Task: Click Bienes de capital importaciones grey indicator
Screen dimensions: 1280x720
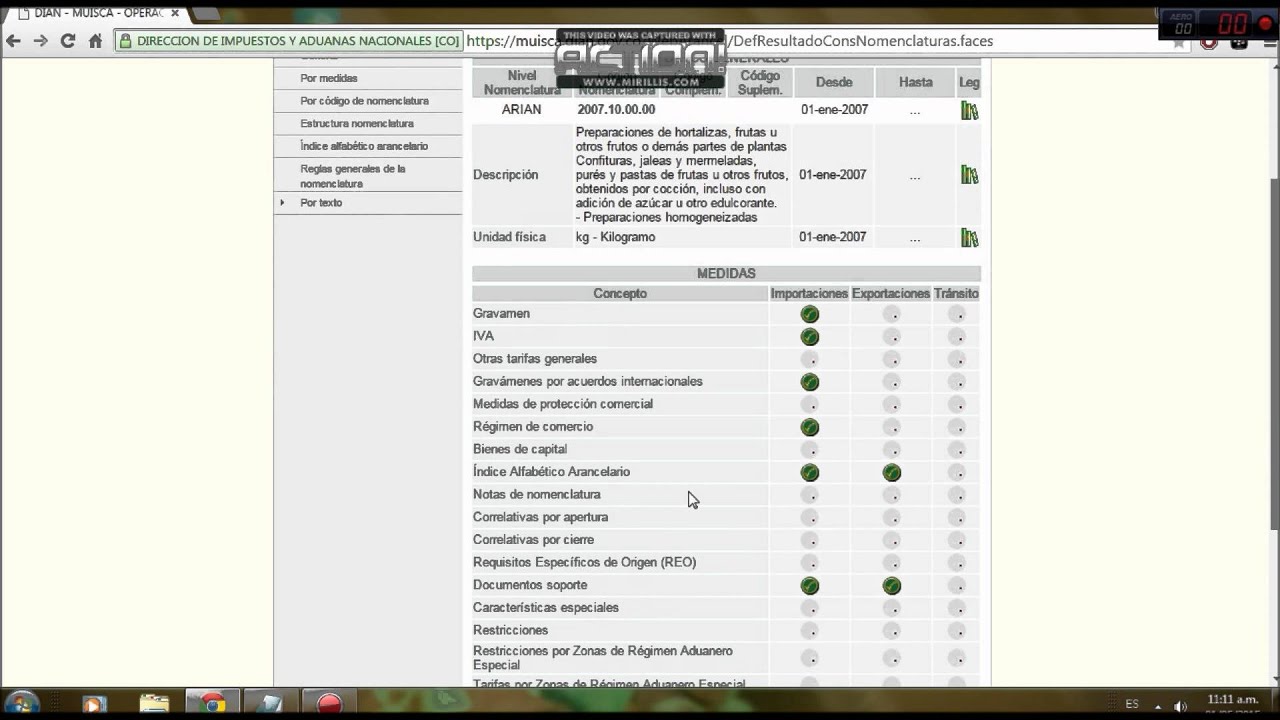Action: (810, 450)
